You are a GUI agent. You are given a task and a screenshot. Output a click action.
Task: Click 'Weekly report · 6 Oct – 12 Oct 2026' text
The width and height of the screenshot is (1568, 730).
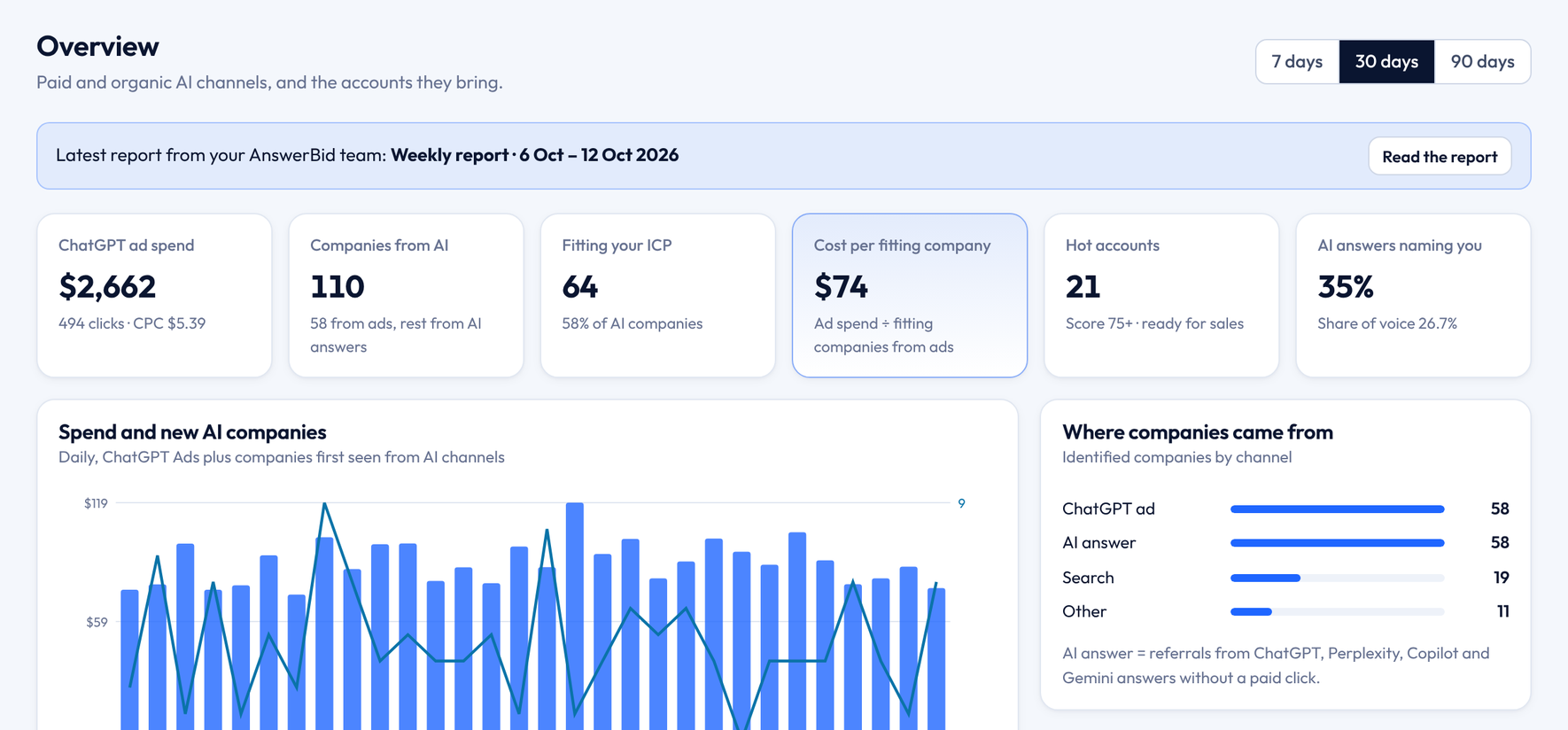535,155
